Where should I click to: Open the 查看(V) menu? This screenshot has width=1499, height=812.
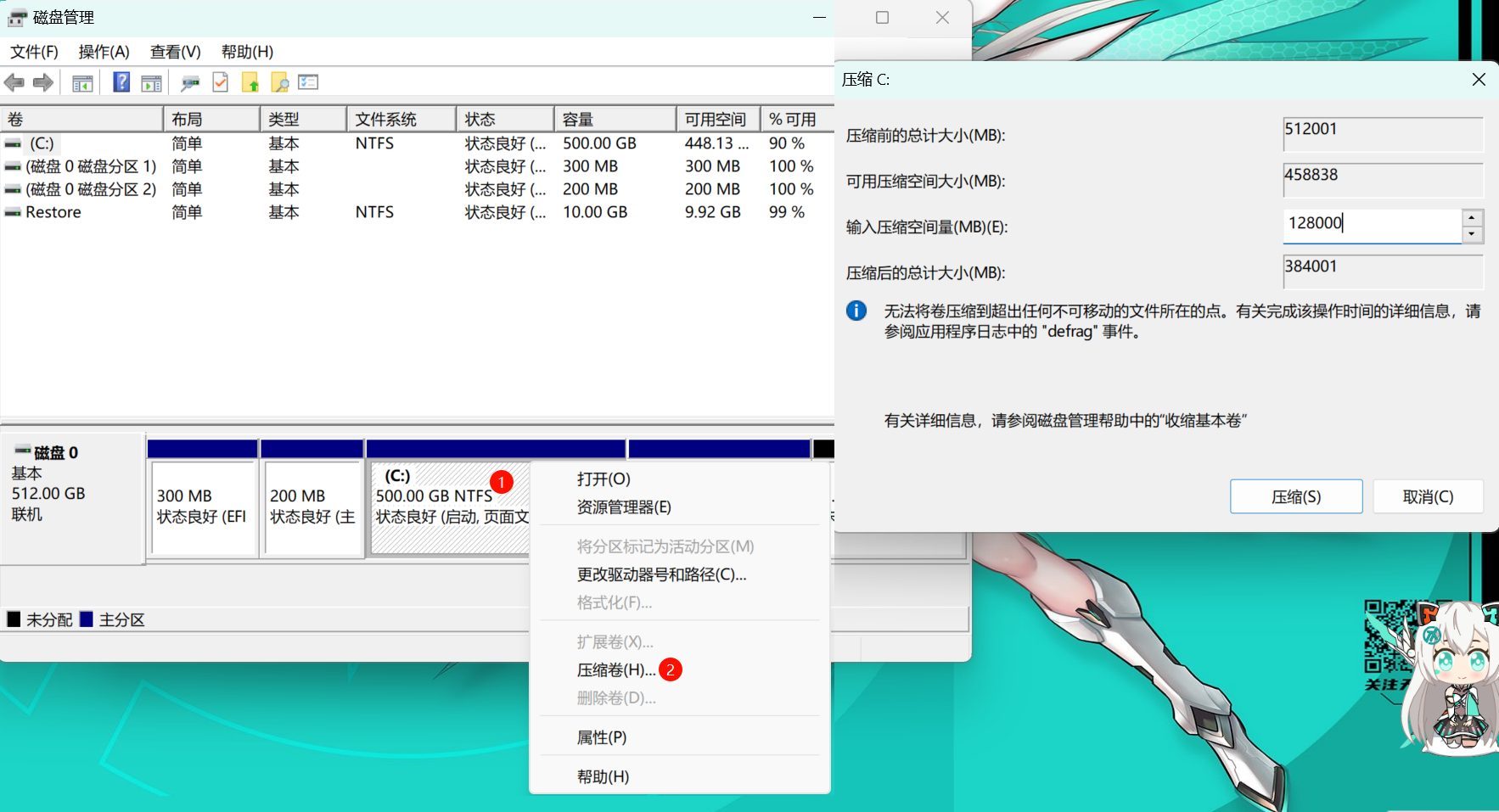175,52
